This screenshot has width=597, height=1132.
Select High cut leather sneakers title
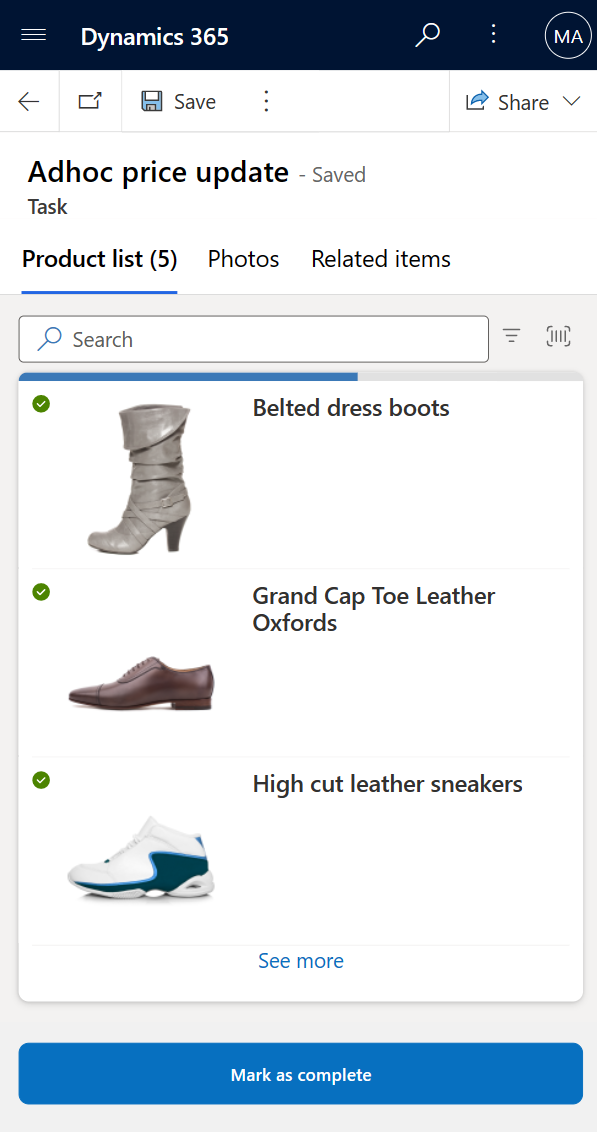click(388, 784)
